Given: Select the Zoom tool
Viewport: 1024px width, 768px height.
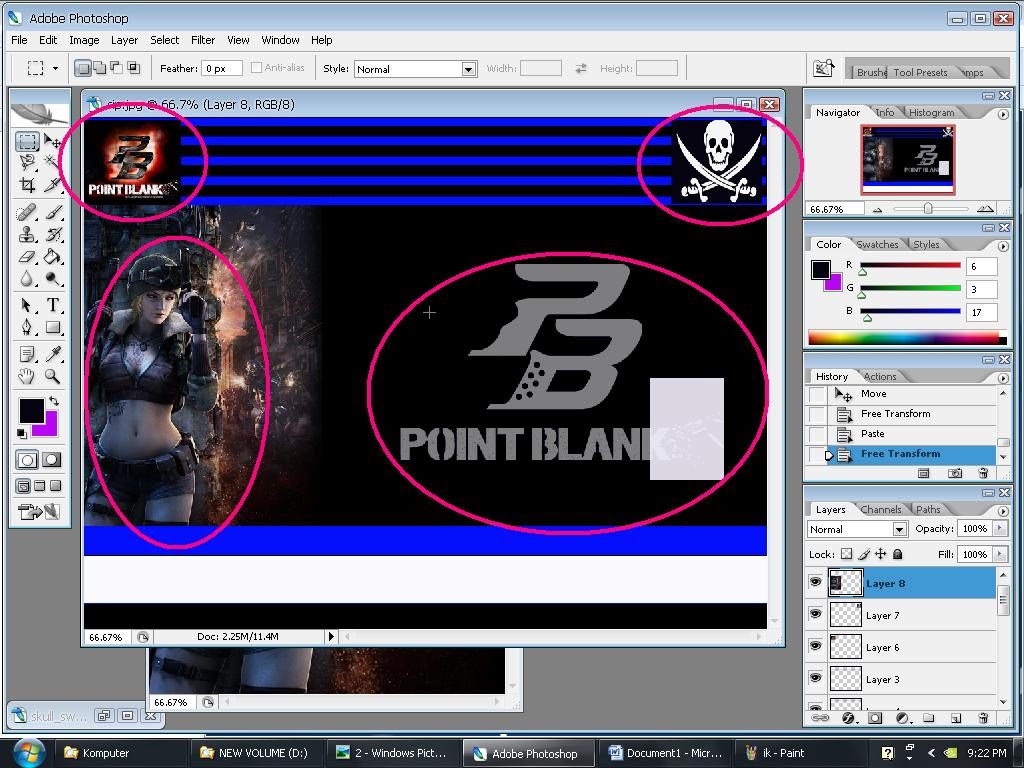Looking at the screenshot, I should point(52,376).
